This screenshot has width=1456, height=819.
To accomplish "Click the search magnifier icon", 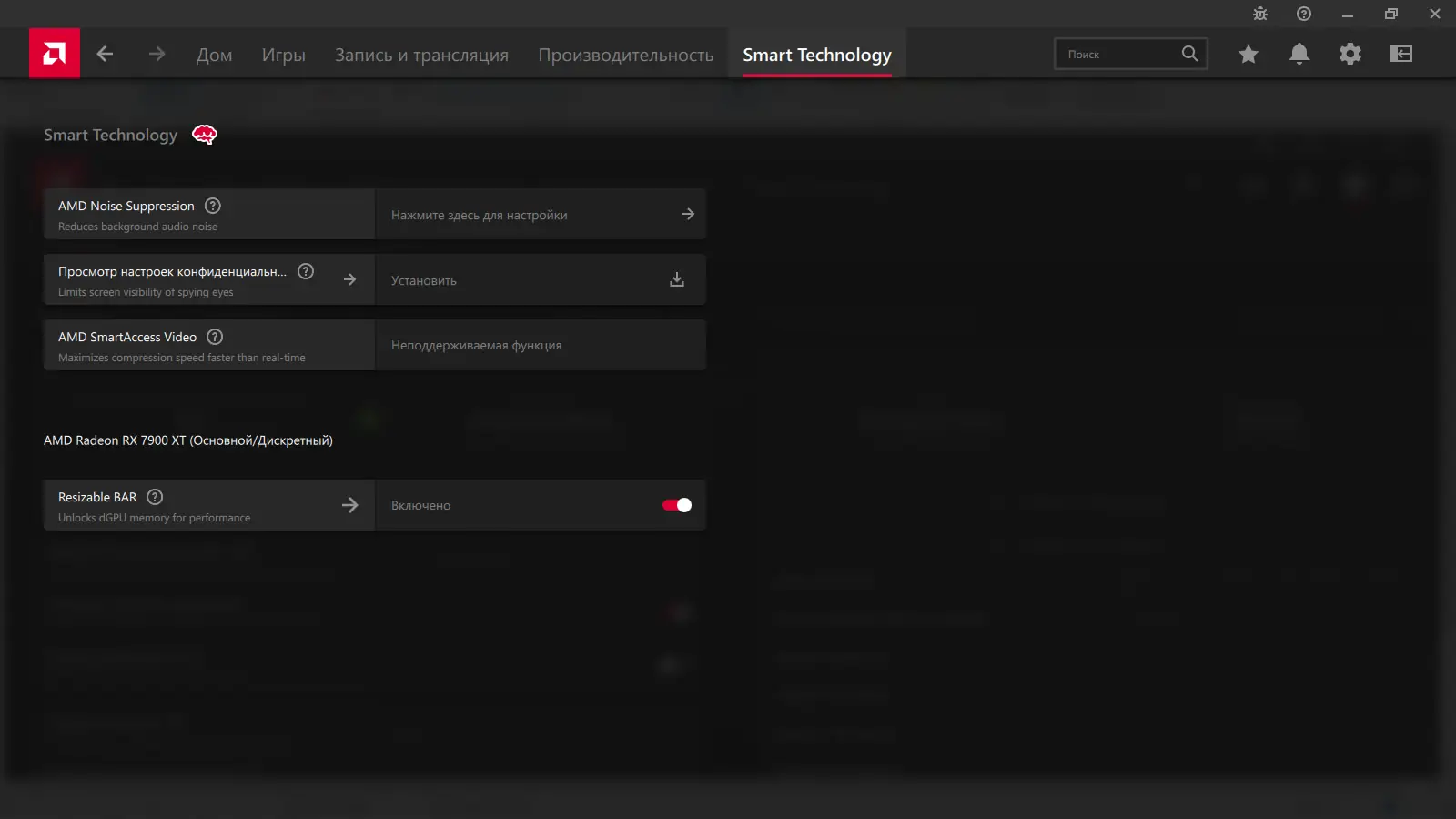I will [1189, 54].
